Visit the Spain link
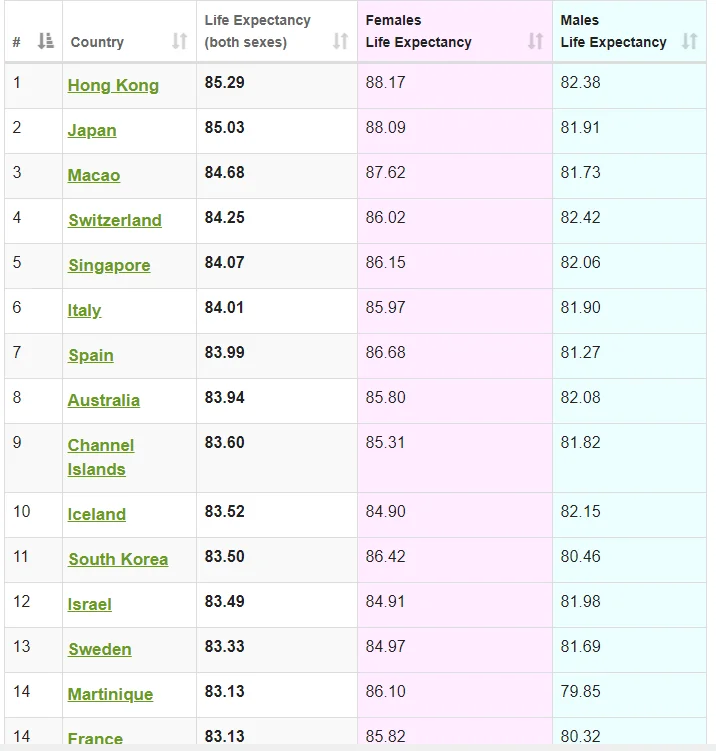This screenshot has width=716, height=751. coord(91,355)
